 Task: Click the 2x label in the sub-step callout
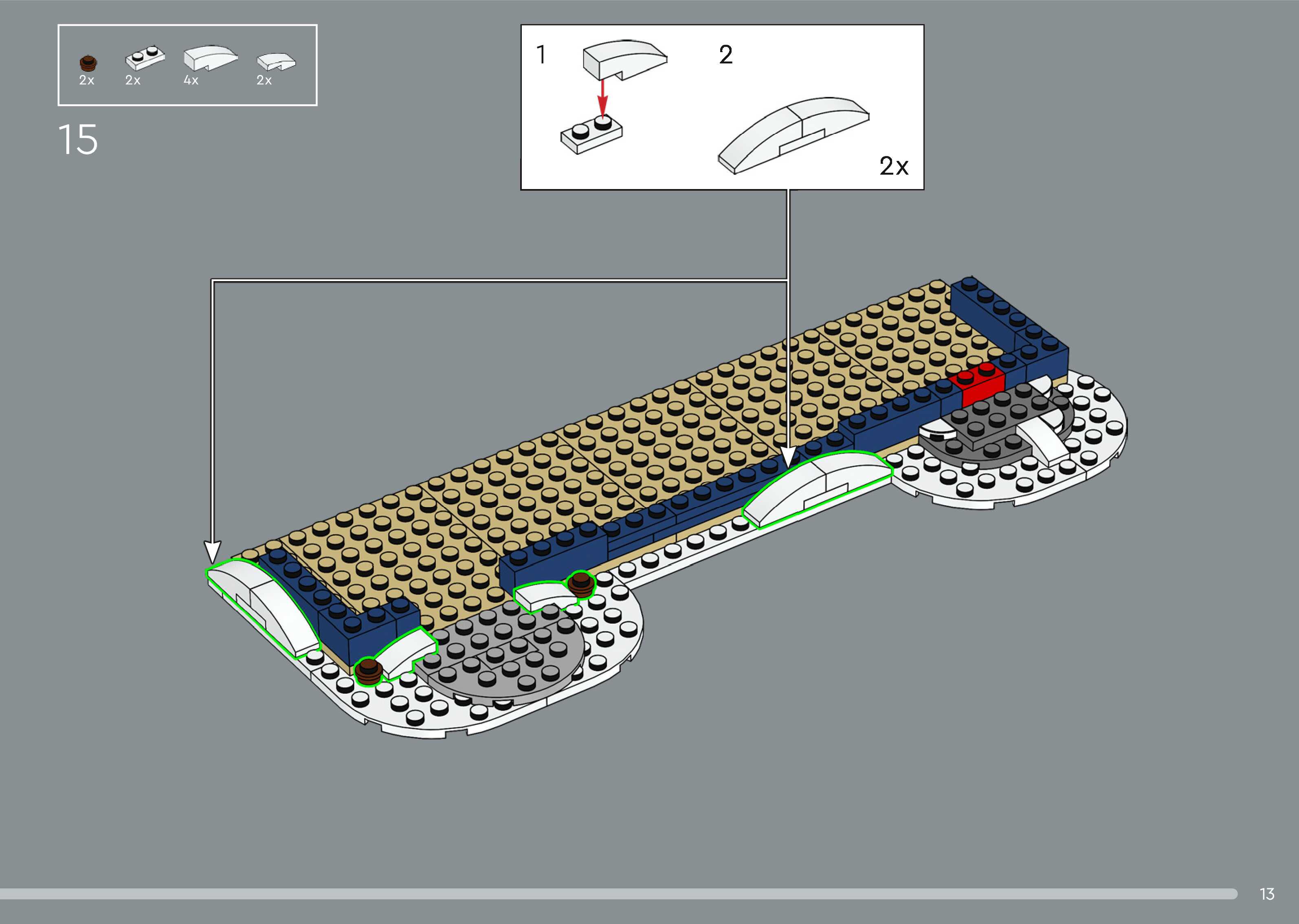click(x=893, y=166)
